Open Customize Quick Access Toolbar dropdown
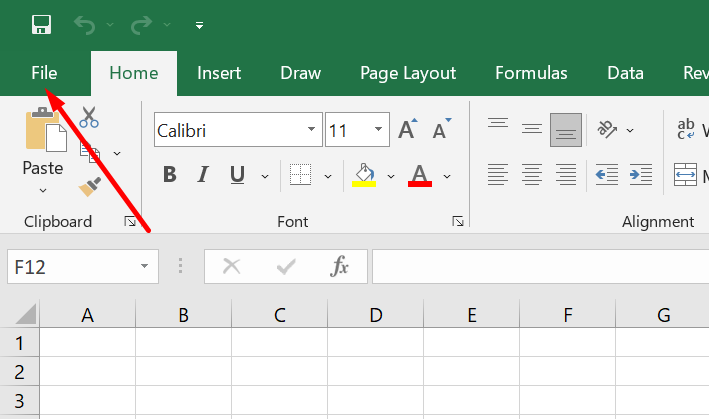 199,25
